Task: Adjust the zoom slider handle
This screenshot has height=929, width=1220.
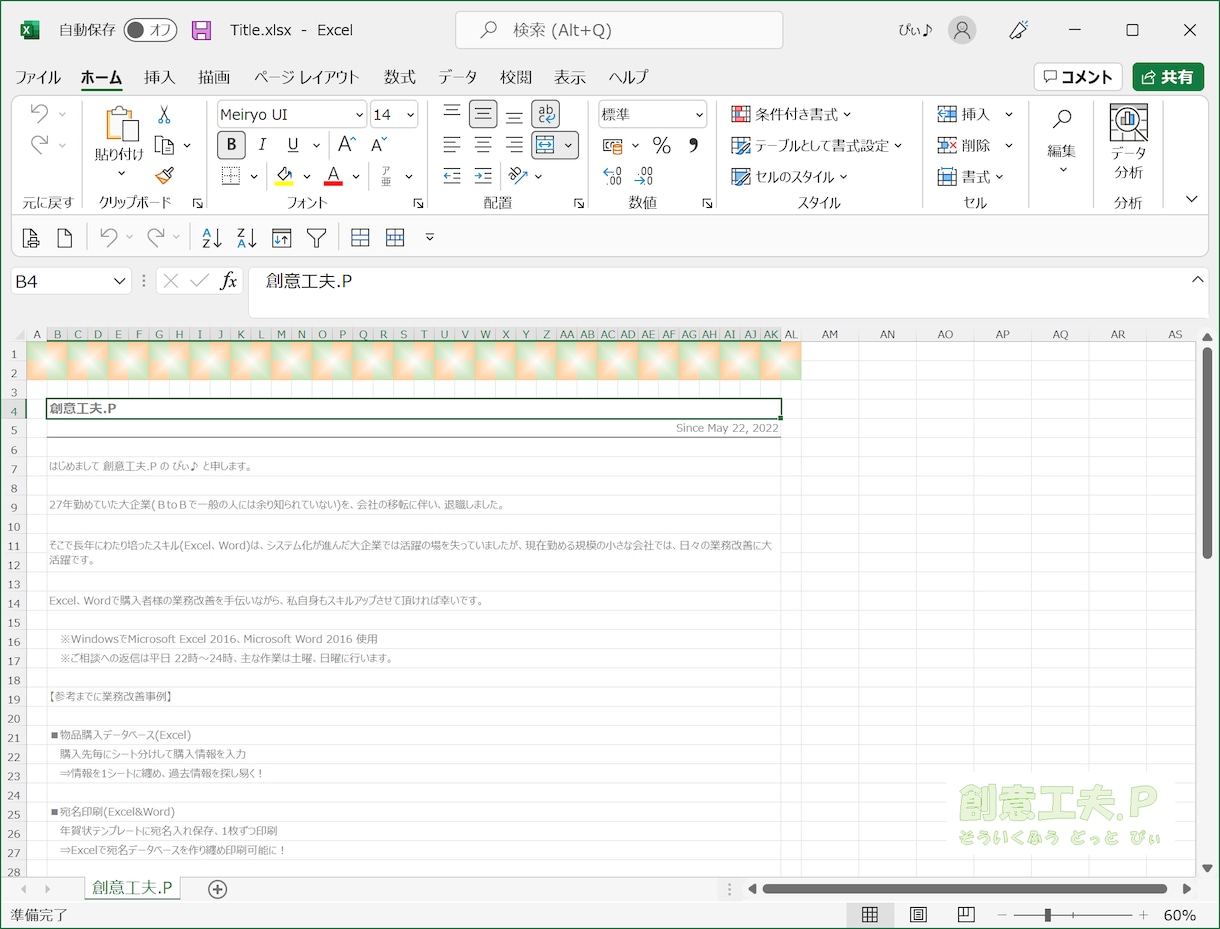Action: (1047, 915)
